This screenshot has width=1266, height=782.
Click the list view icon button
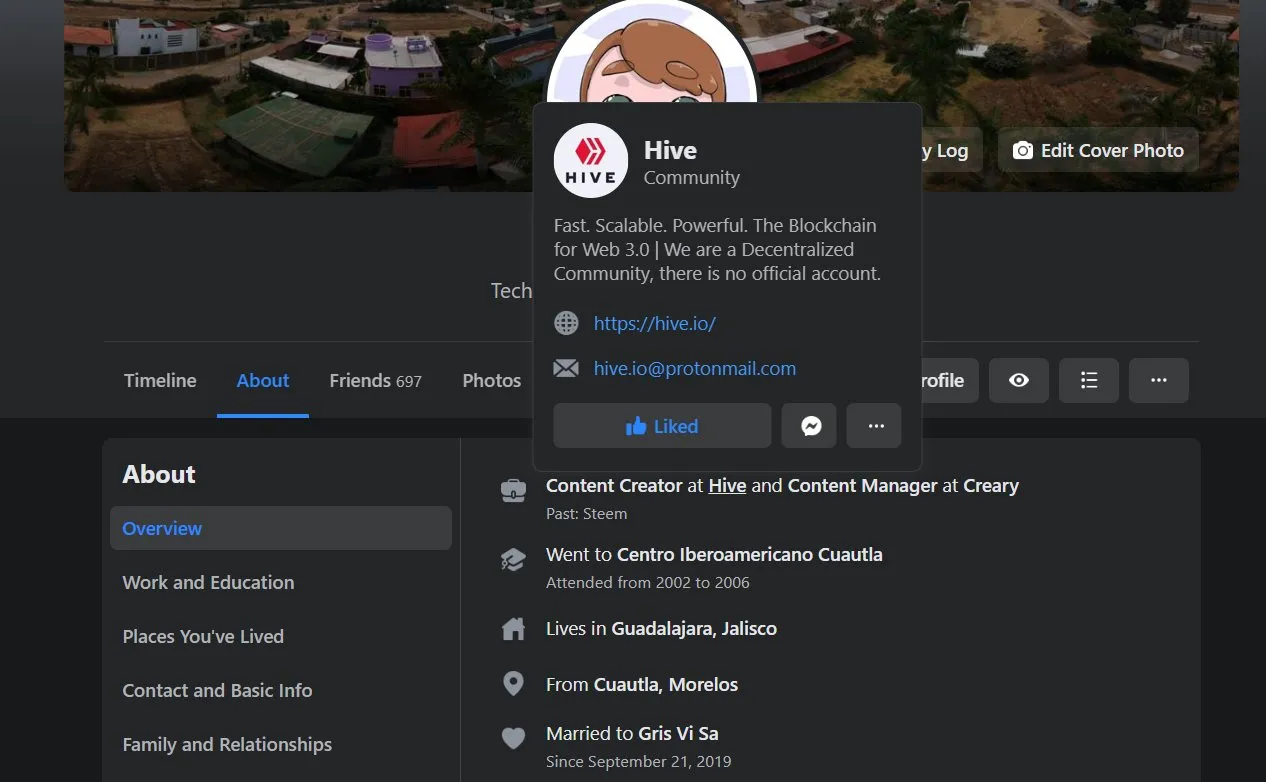[x=1089, y=380]
